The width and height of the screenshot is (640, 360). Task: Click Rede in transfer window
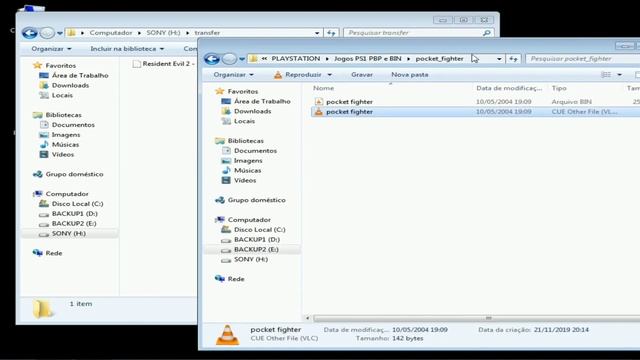[53, 253]
